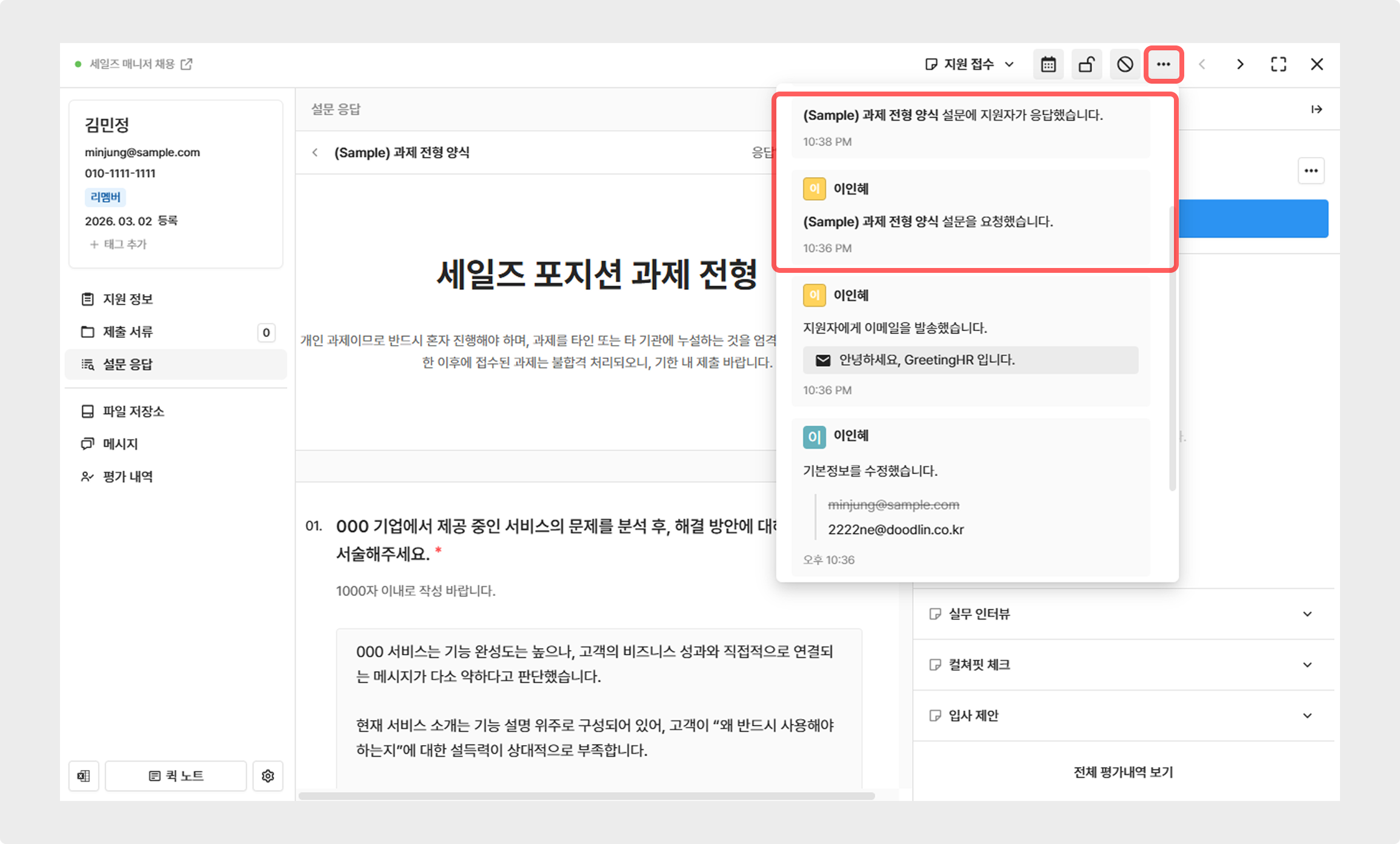Expand the 입사 제안 evaluation section
This screenshot has width=1400, height=844.
1124,715
